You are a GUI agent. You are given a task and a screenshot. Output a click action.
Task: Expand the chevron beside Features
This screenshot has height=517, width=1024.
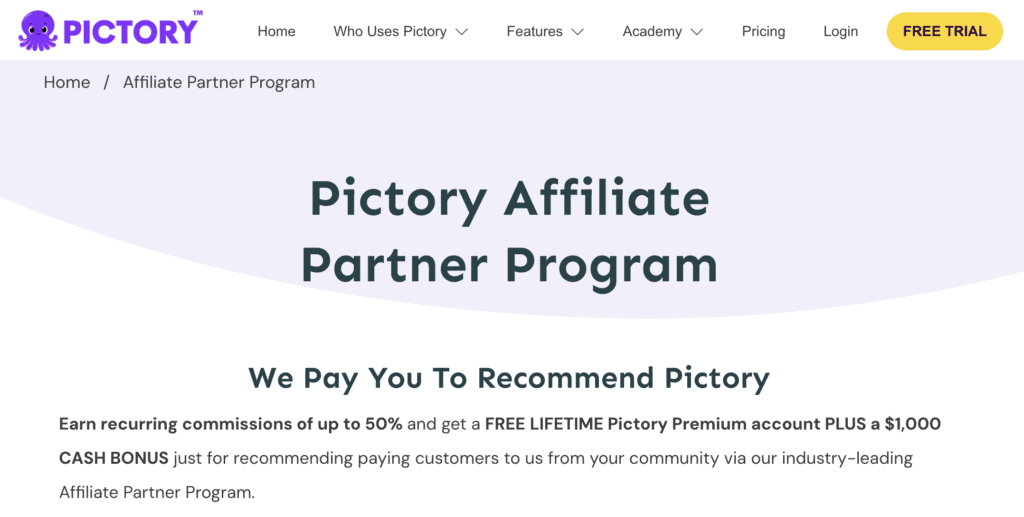tap(577, 32)
